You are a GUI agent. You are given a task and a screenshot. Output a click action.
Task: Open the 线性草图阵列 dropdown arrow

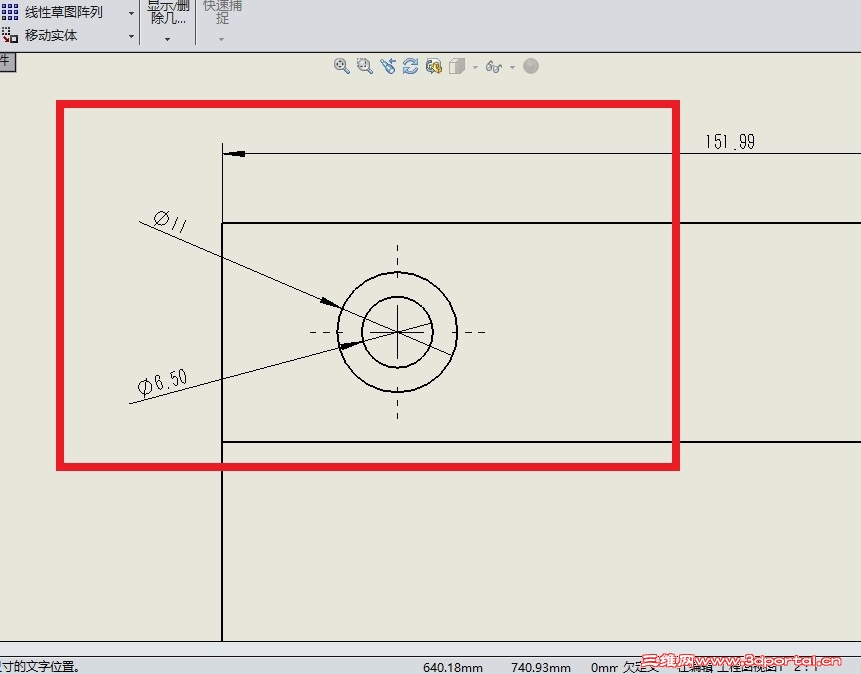[x=131, y=13]
